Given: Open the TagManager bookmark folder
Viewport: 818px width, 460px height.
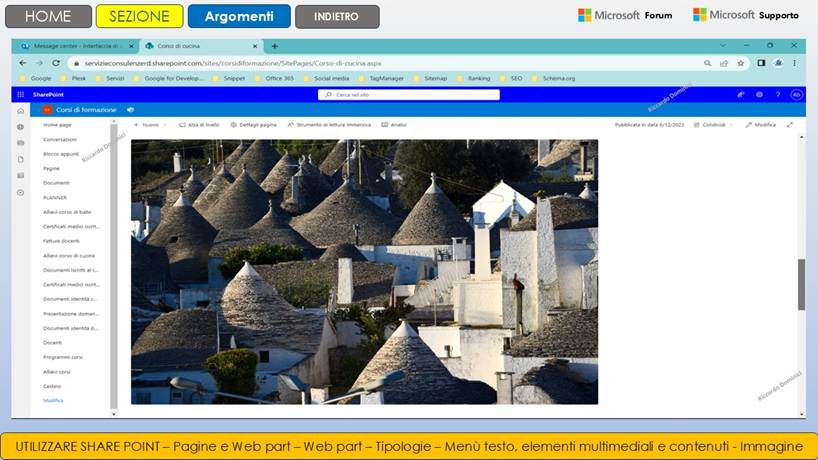Looking at the screenshot, I should tap(381, 78).
